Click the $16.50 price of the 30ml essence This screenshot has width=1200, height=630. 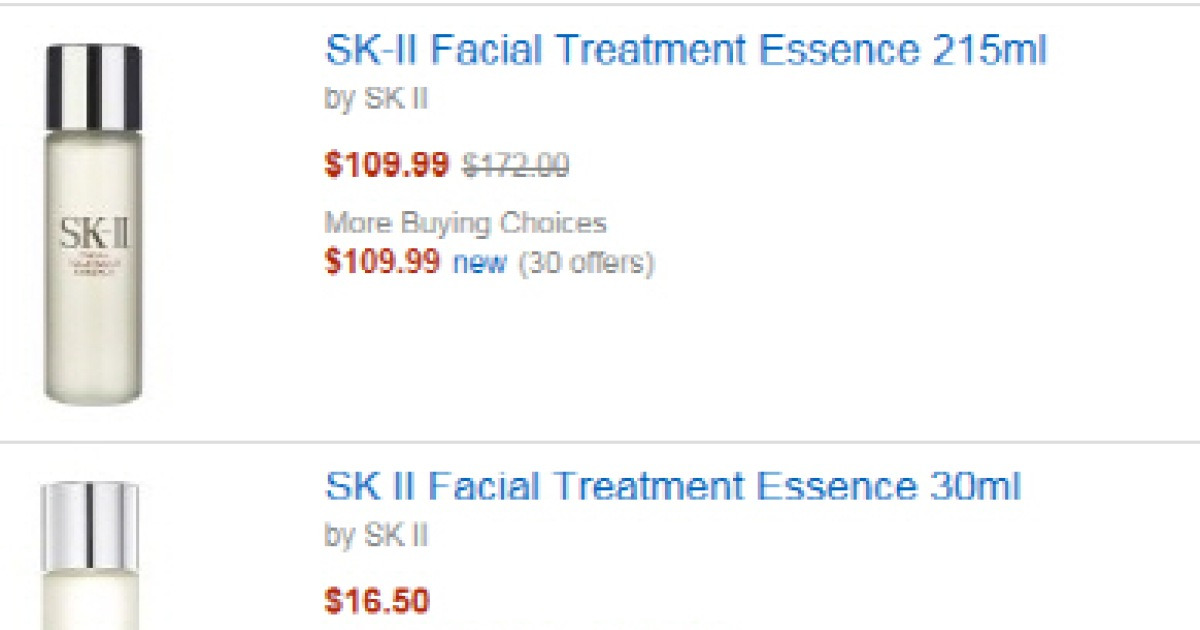[x=377, y=601]
